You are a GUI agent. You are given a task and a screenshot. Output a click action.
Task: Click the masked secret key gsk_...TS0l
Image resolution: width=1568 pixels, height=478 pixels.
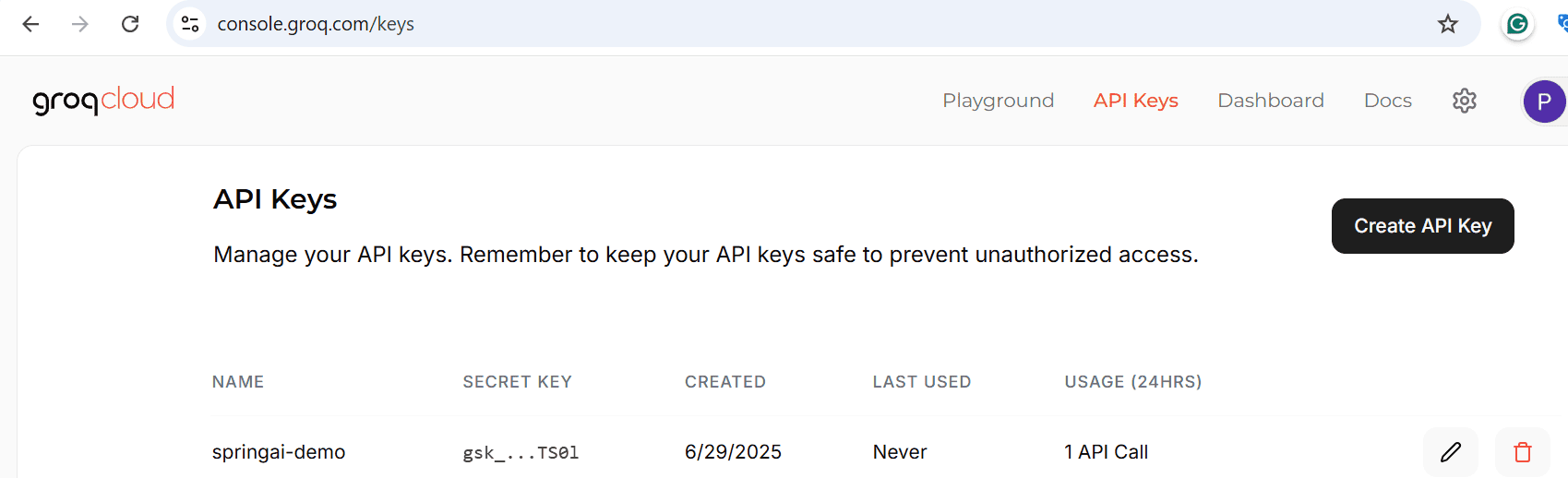[521, 453]
